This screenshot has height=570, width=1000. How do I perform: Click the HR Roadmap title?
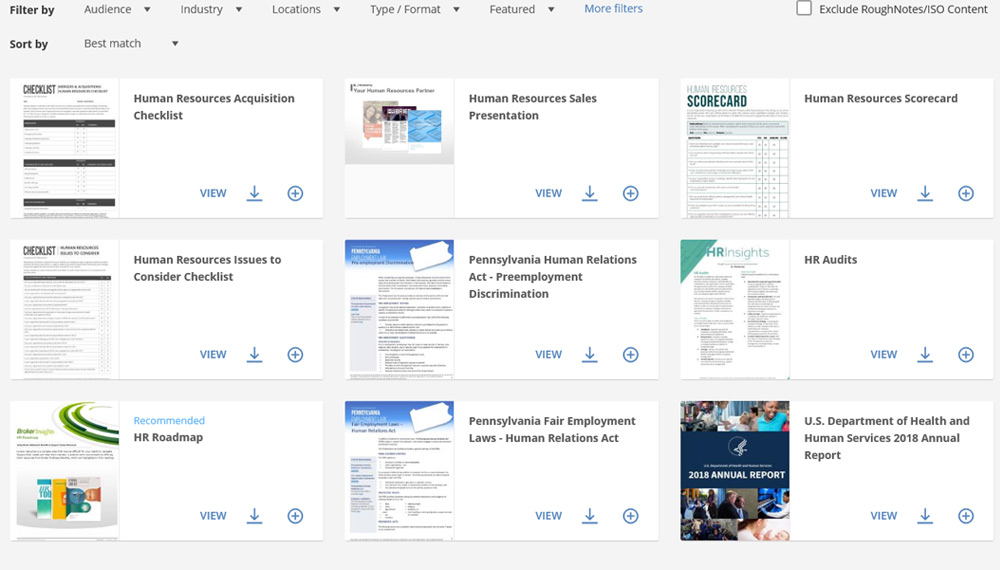click(168, 437)
